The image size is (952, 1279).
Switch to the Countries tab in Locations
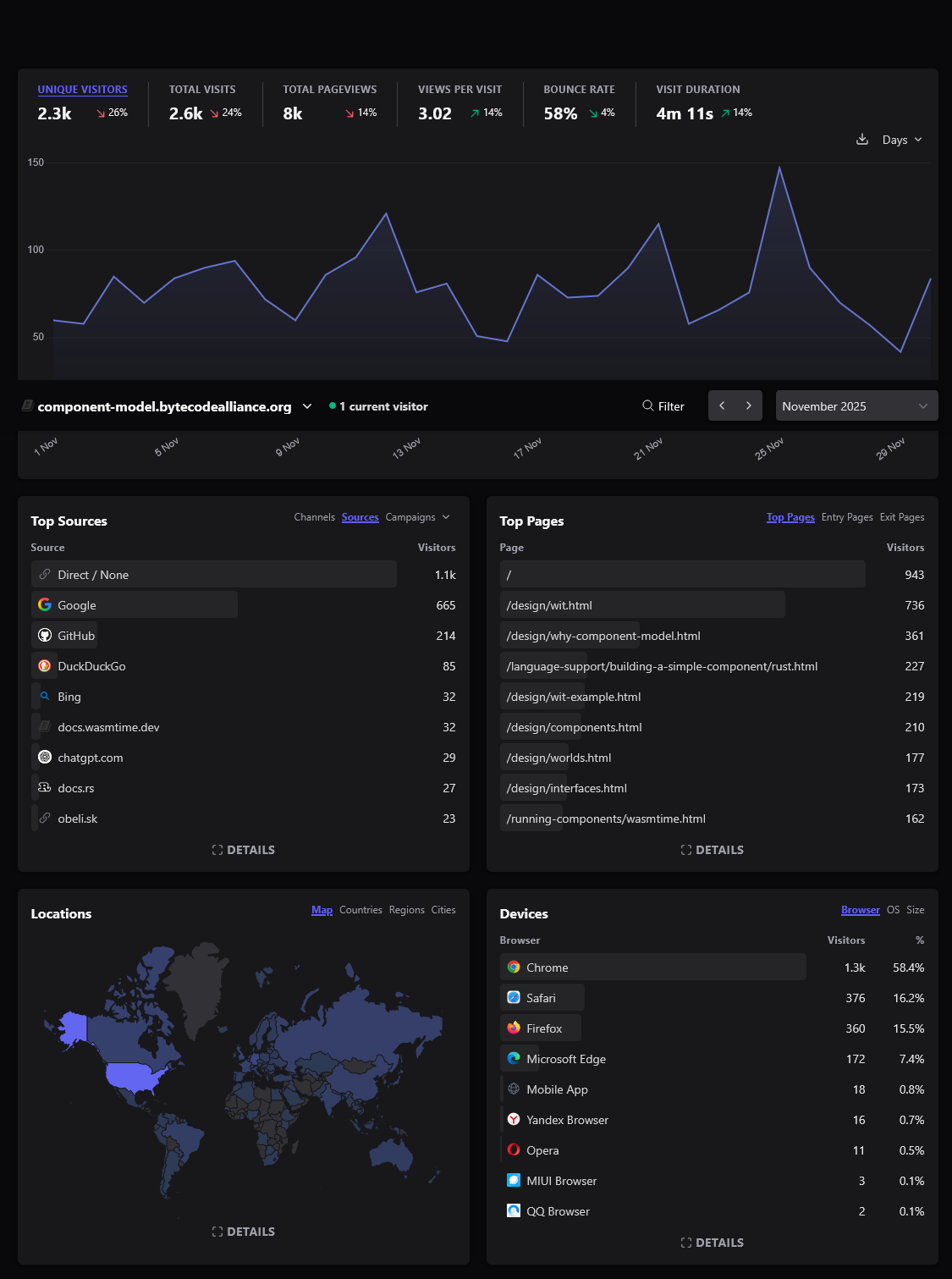pyautogui.click(x=360, y=910)
